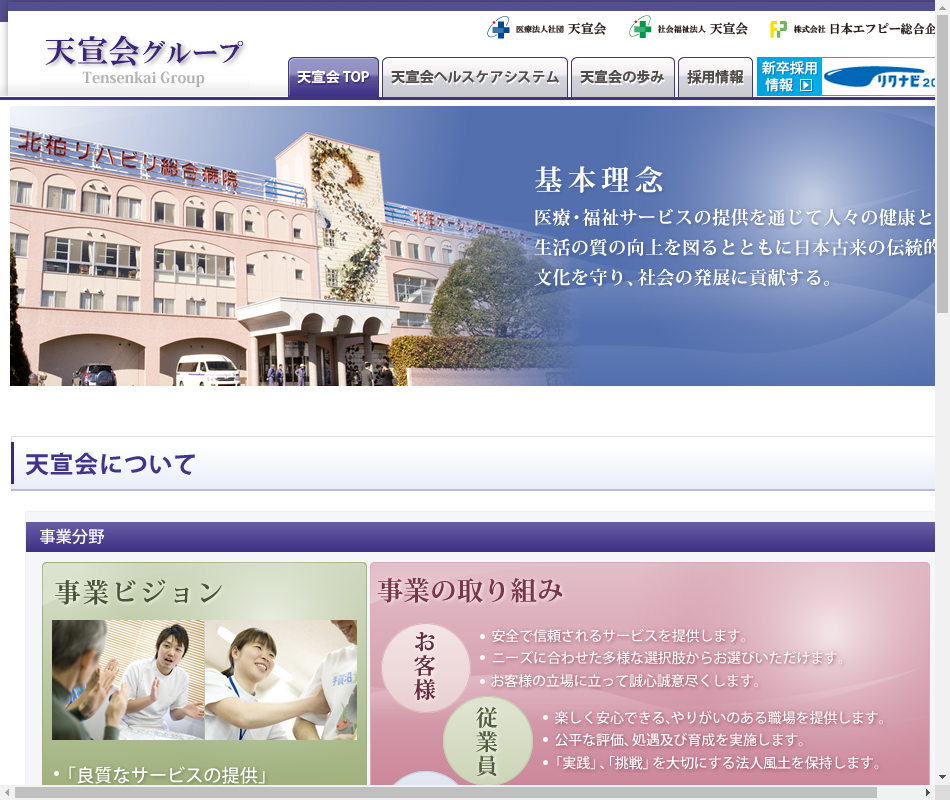
Task: Open the リクナビ banner
Action: (x=879, y=76)
